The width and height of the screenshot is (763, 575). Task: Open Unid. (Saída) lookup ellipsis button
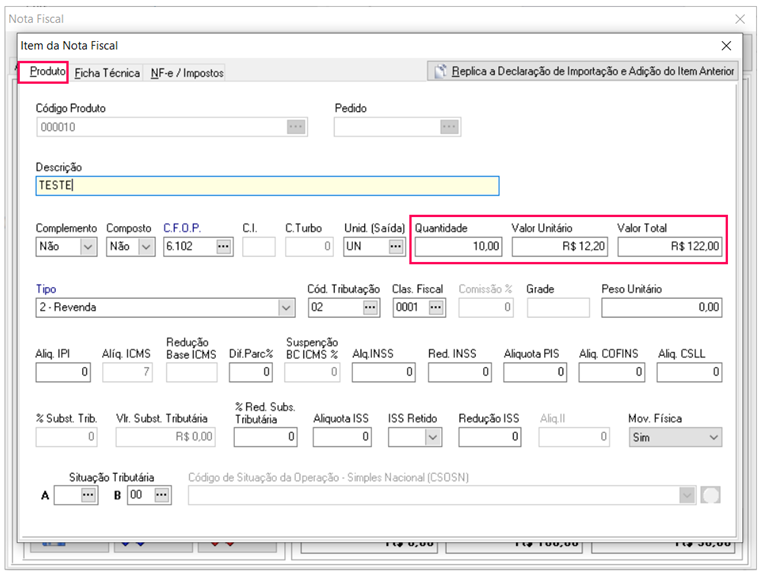pos(396,247)
